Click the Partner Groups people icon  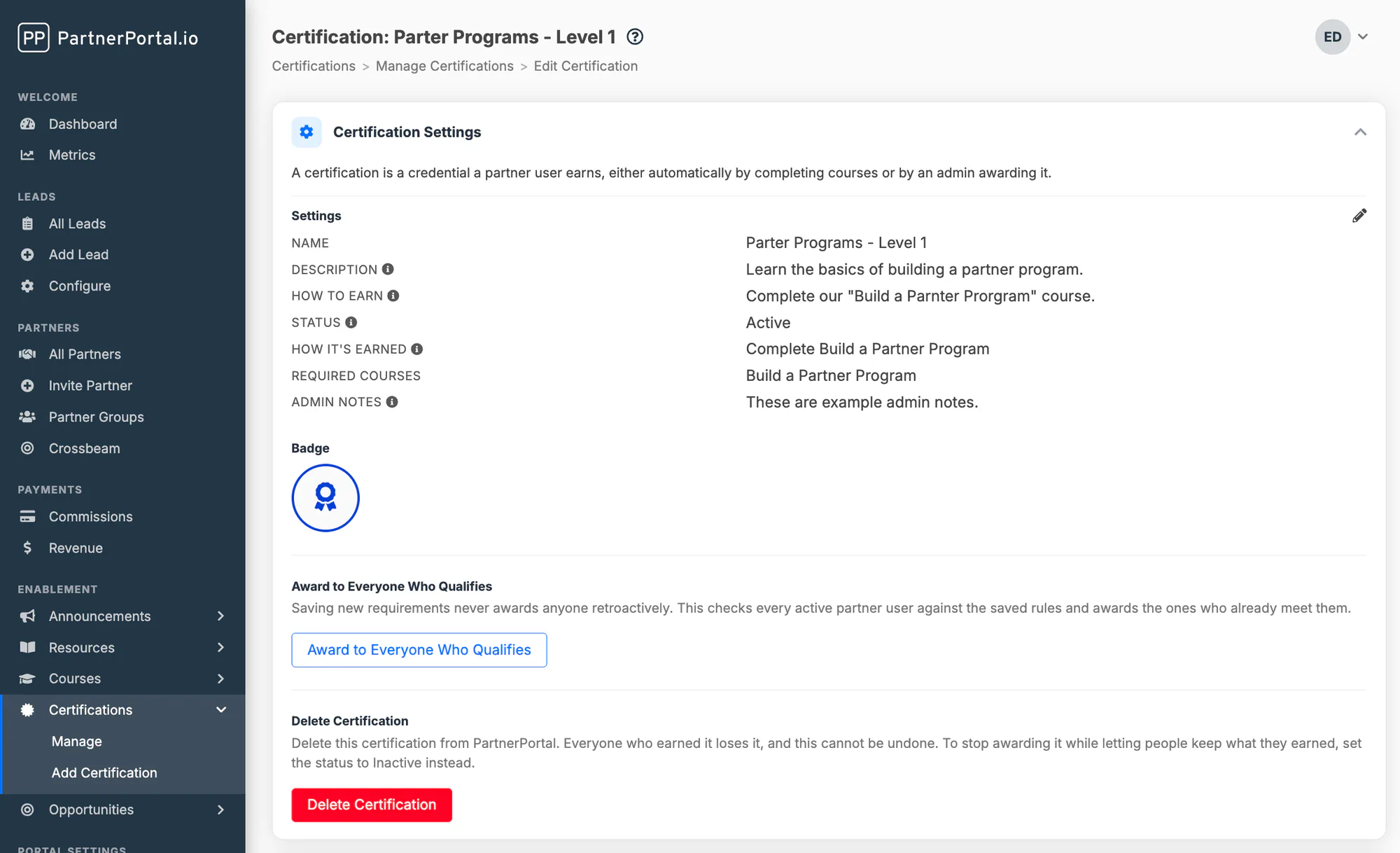pos(27,417)
